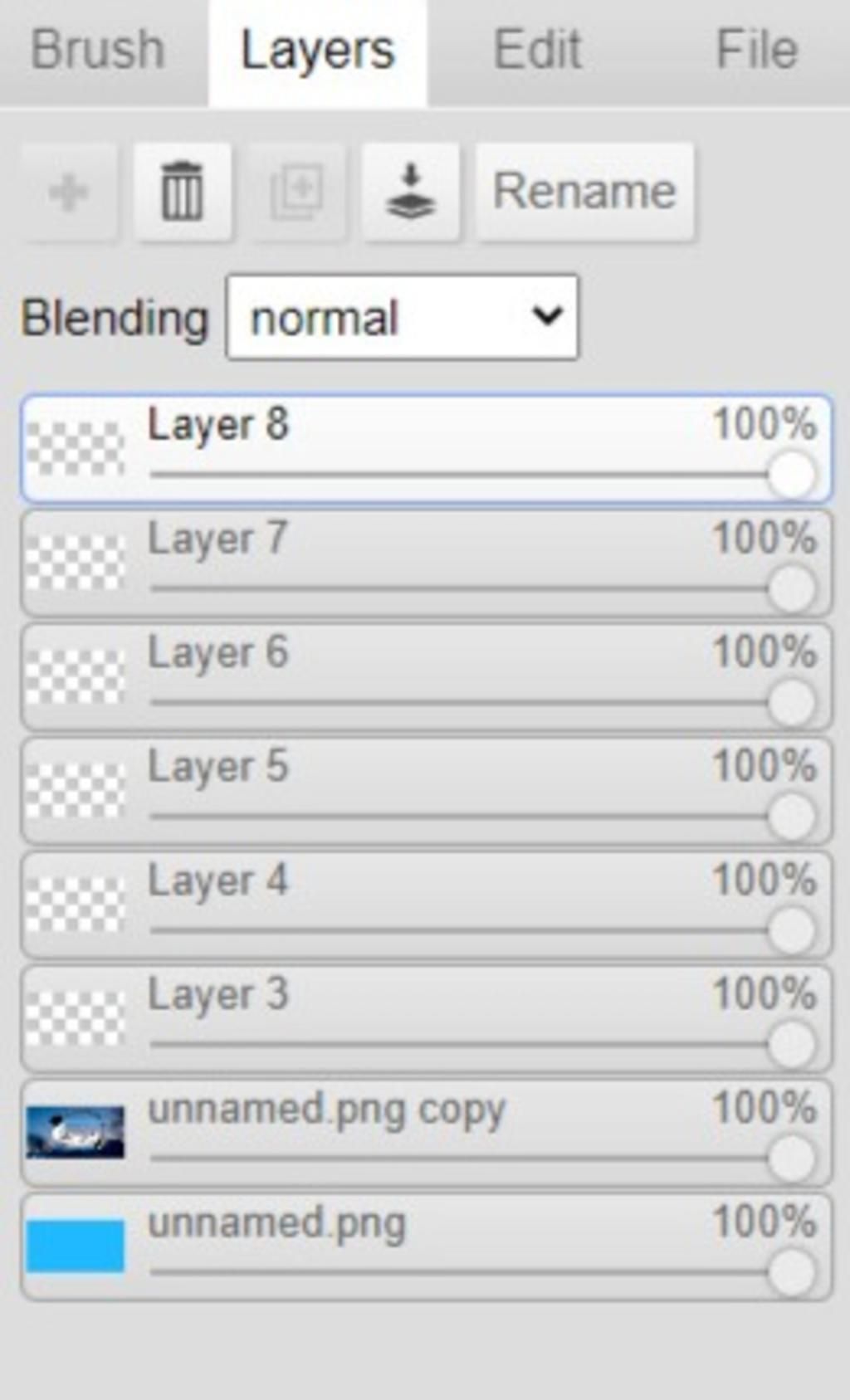The width and height of the screenshot is (850, 1400).
Task: Click the Layer 6 opacity slider handle
Action: click(x=791, y=704)
